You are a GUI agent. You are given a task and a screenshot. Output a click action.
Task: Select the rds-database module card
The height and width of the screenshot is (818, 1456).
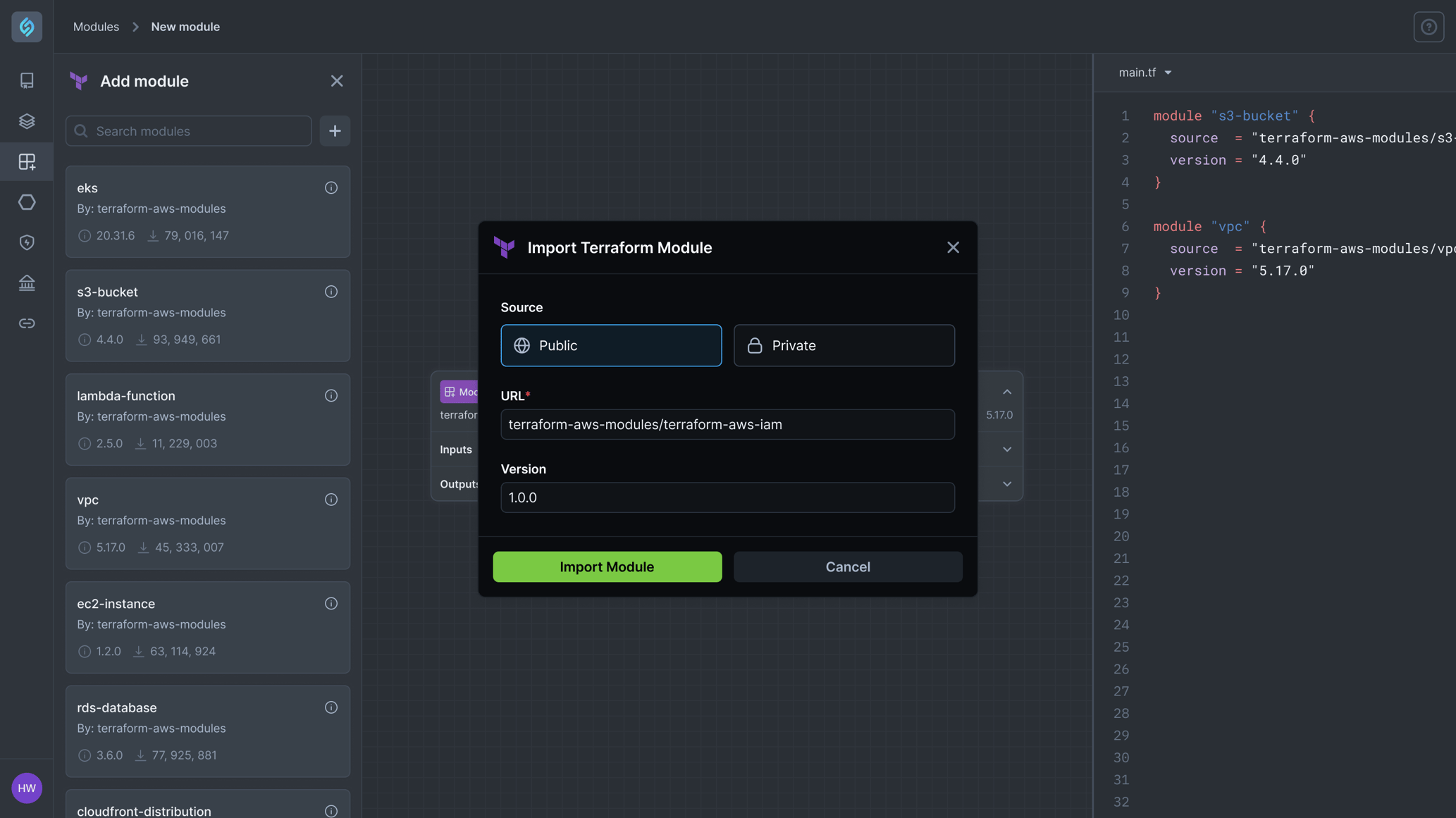[x=208, y=731]
